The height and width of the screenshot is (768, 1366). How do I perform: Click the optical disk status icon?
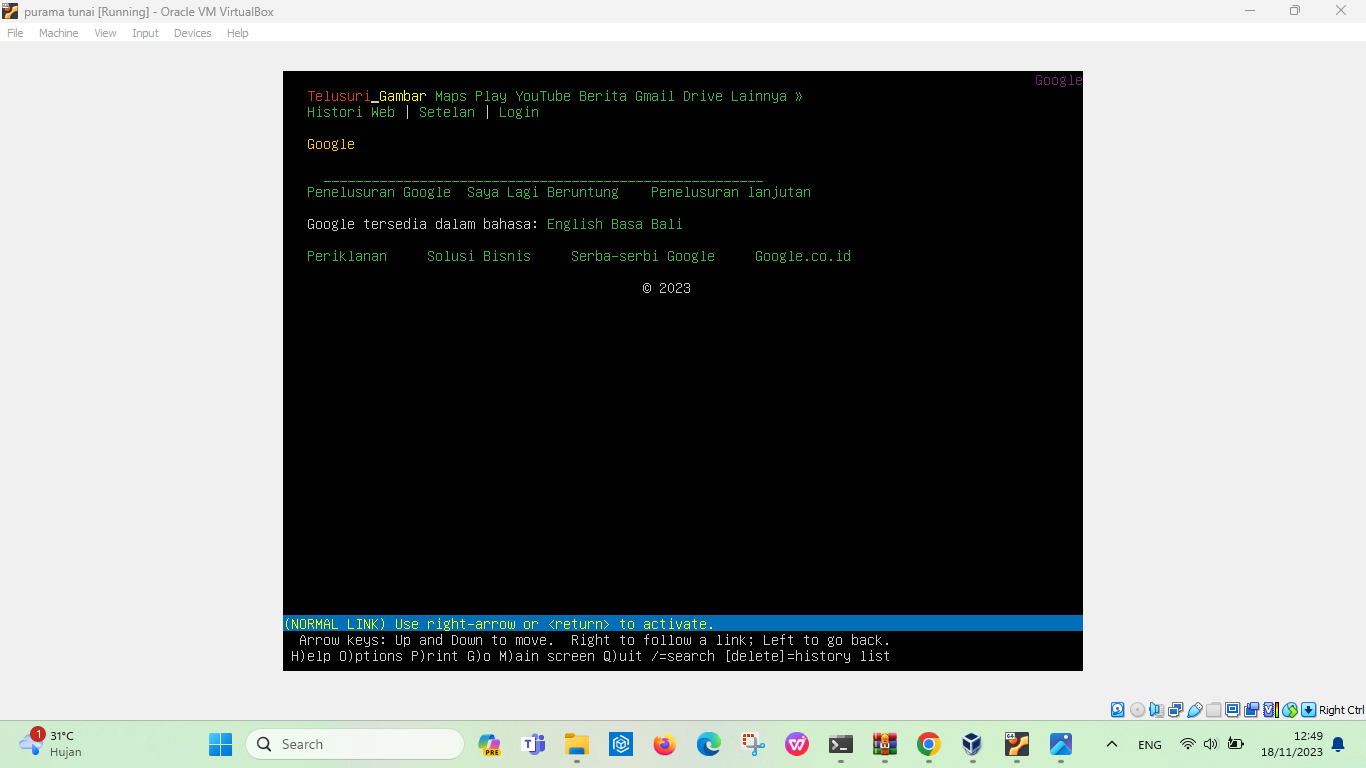click(1137, 710)
